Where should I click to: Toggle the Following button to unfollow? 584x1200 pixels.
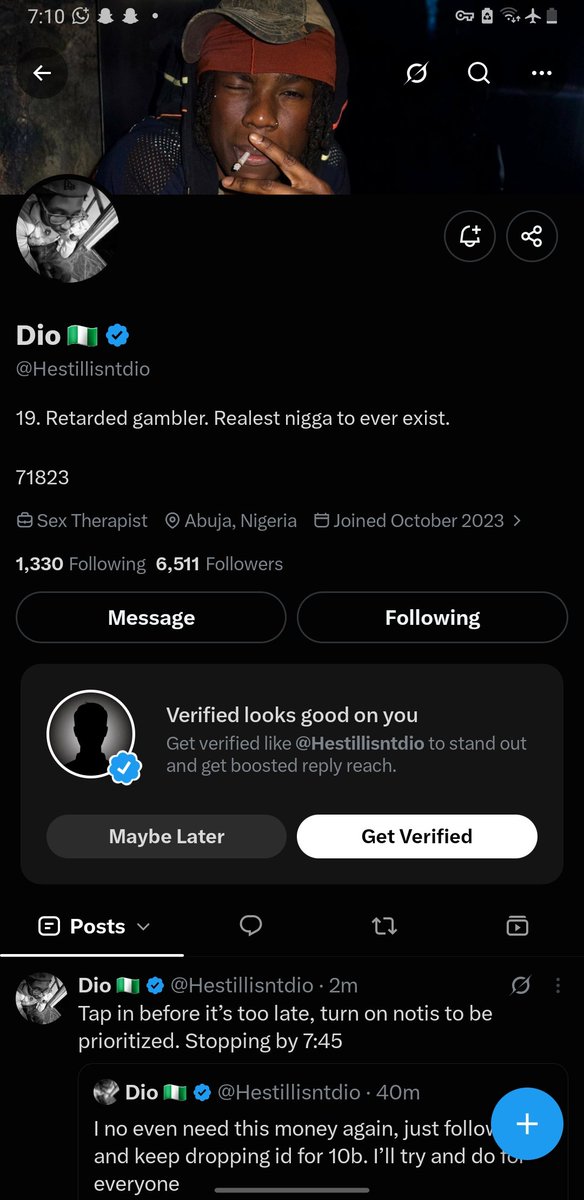pos(432,618)
